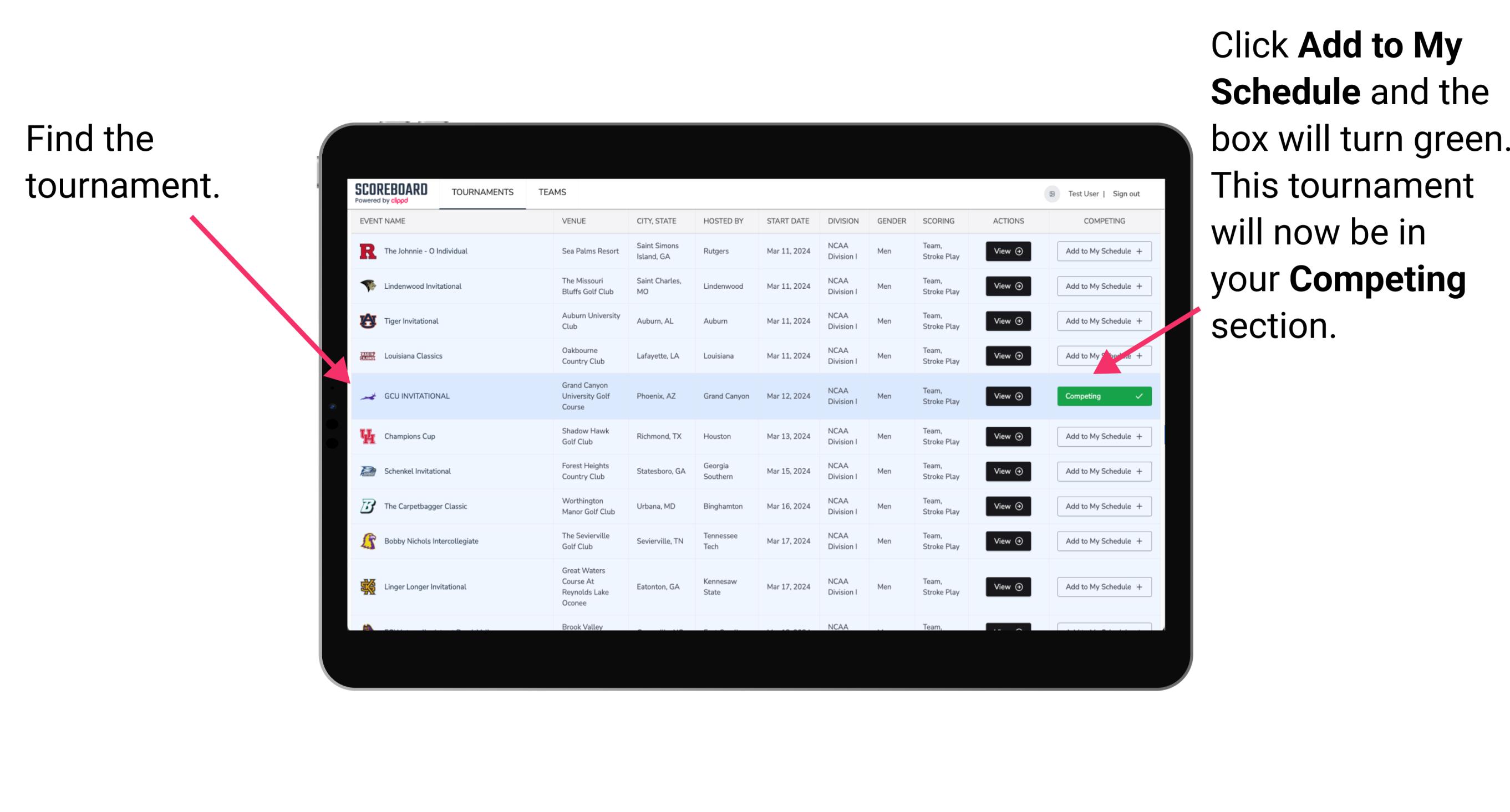Click Add to My Schedule for Schenkel Invitational
The height and width of the screenshot is (812, 1510).
(1102, 471)
